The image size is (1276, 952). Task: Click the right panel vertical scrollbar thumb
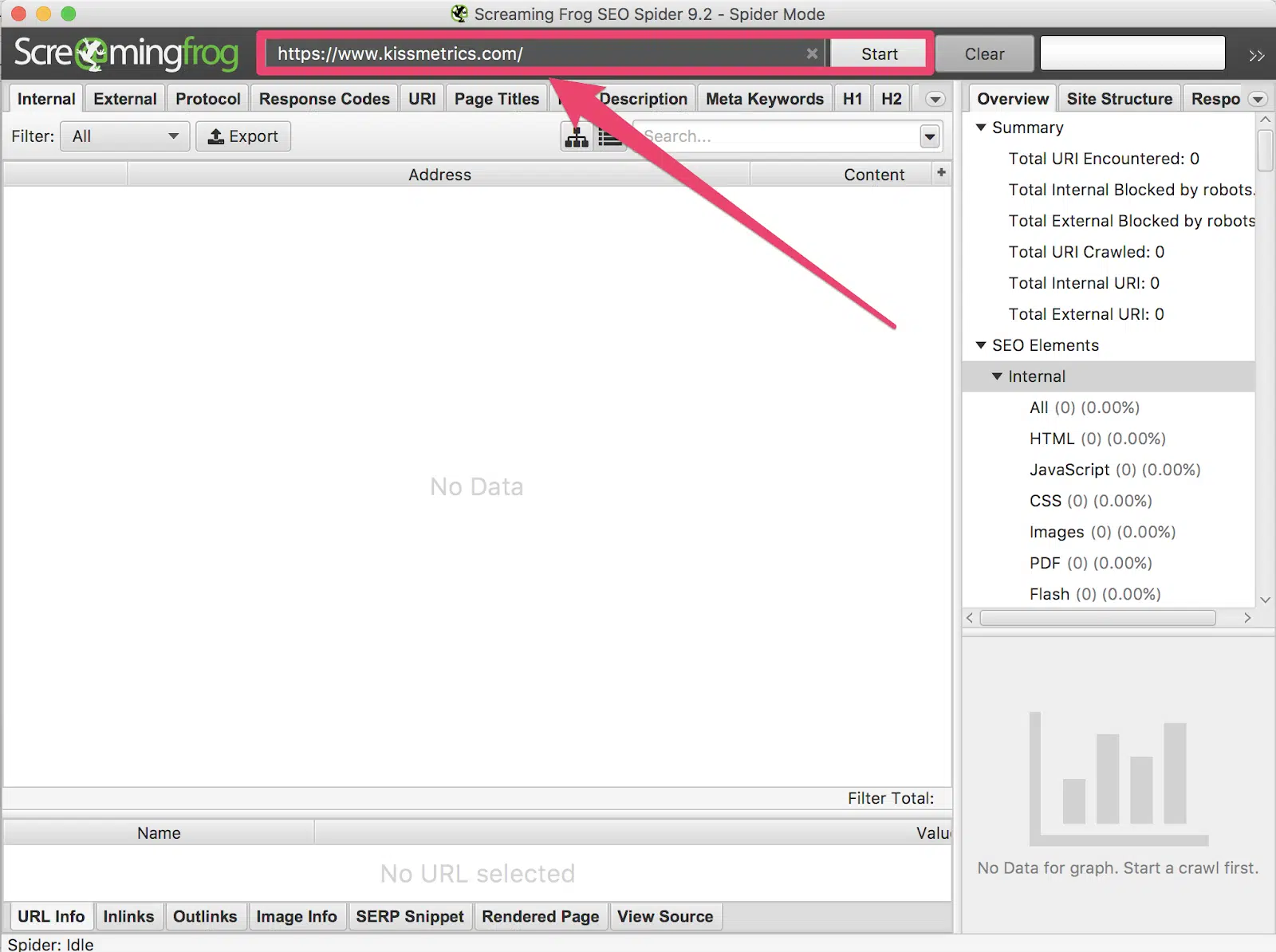coord(1265,151)
